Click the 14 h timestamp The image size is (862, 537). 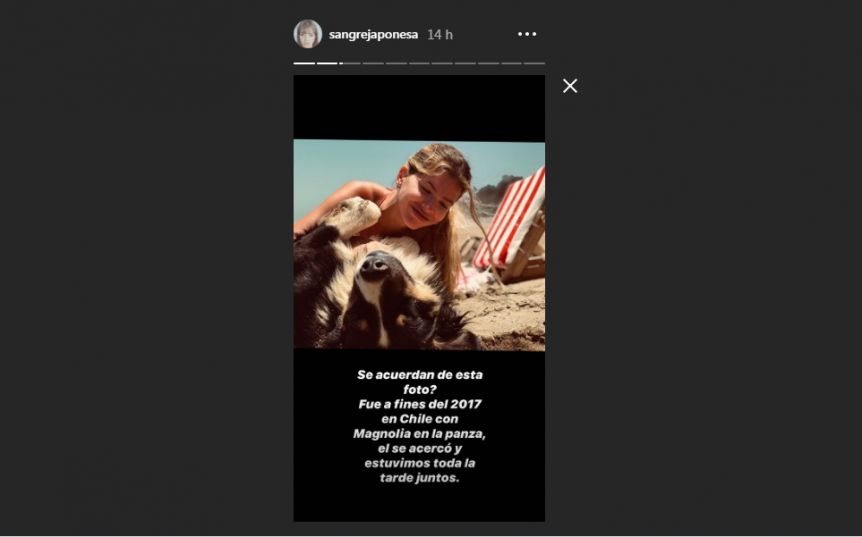click(x=440, y=34)
